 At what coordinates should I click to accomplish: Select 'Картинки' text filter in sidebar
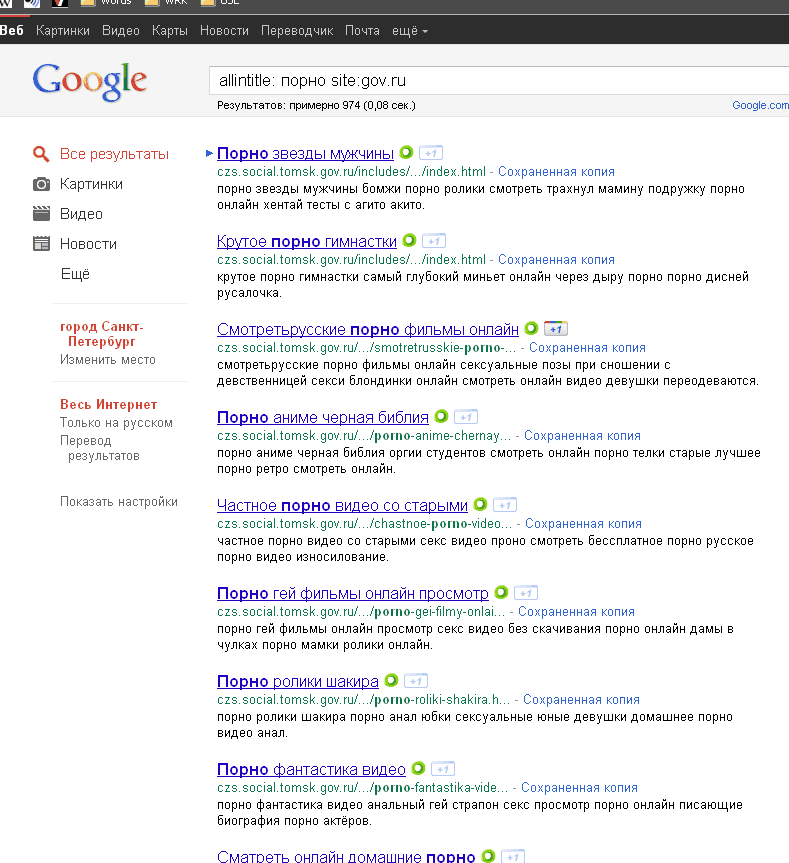pos(91,184)
